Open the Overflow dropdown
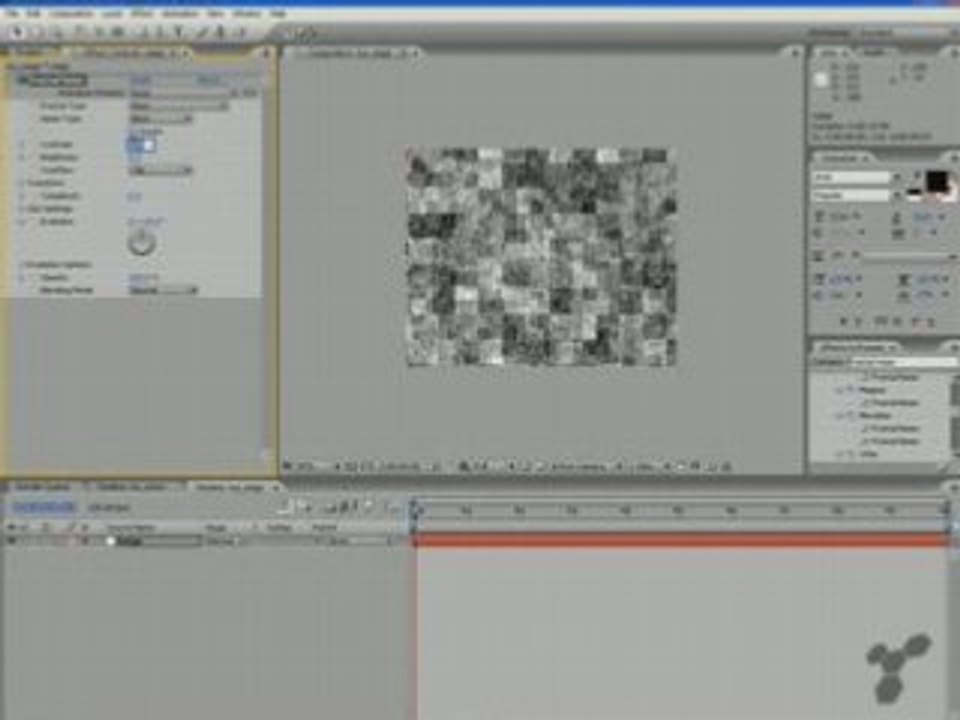 point(162,170)
